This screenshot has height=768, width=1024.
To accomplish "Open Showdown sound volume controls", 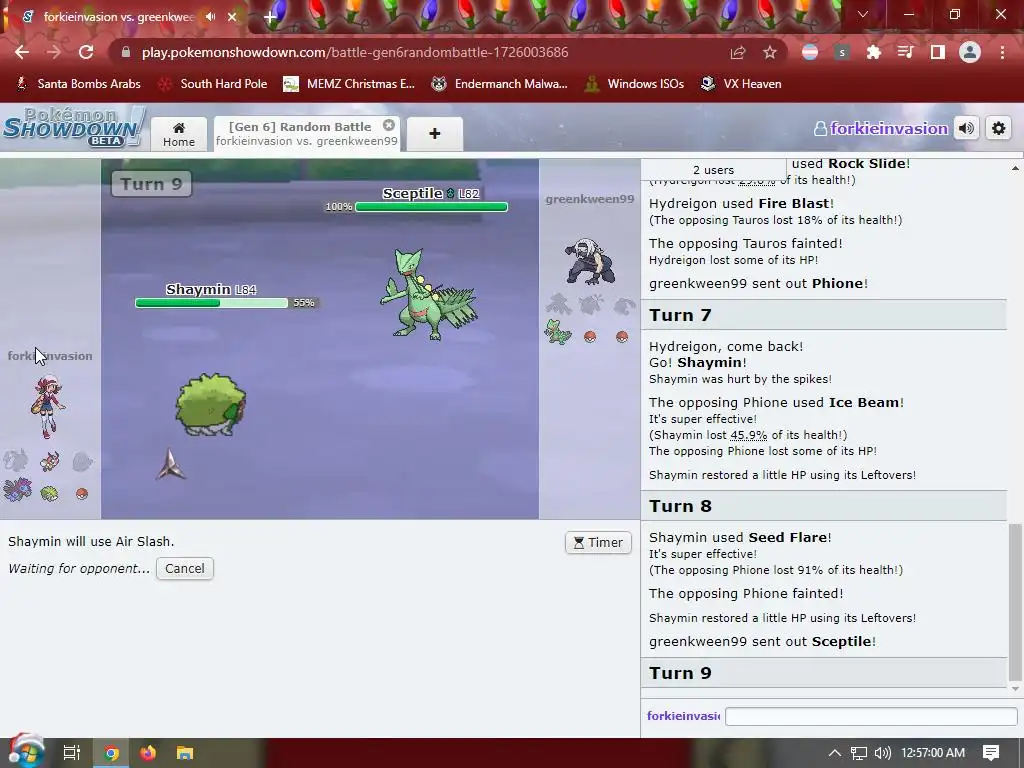I will (967, 129).
